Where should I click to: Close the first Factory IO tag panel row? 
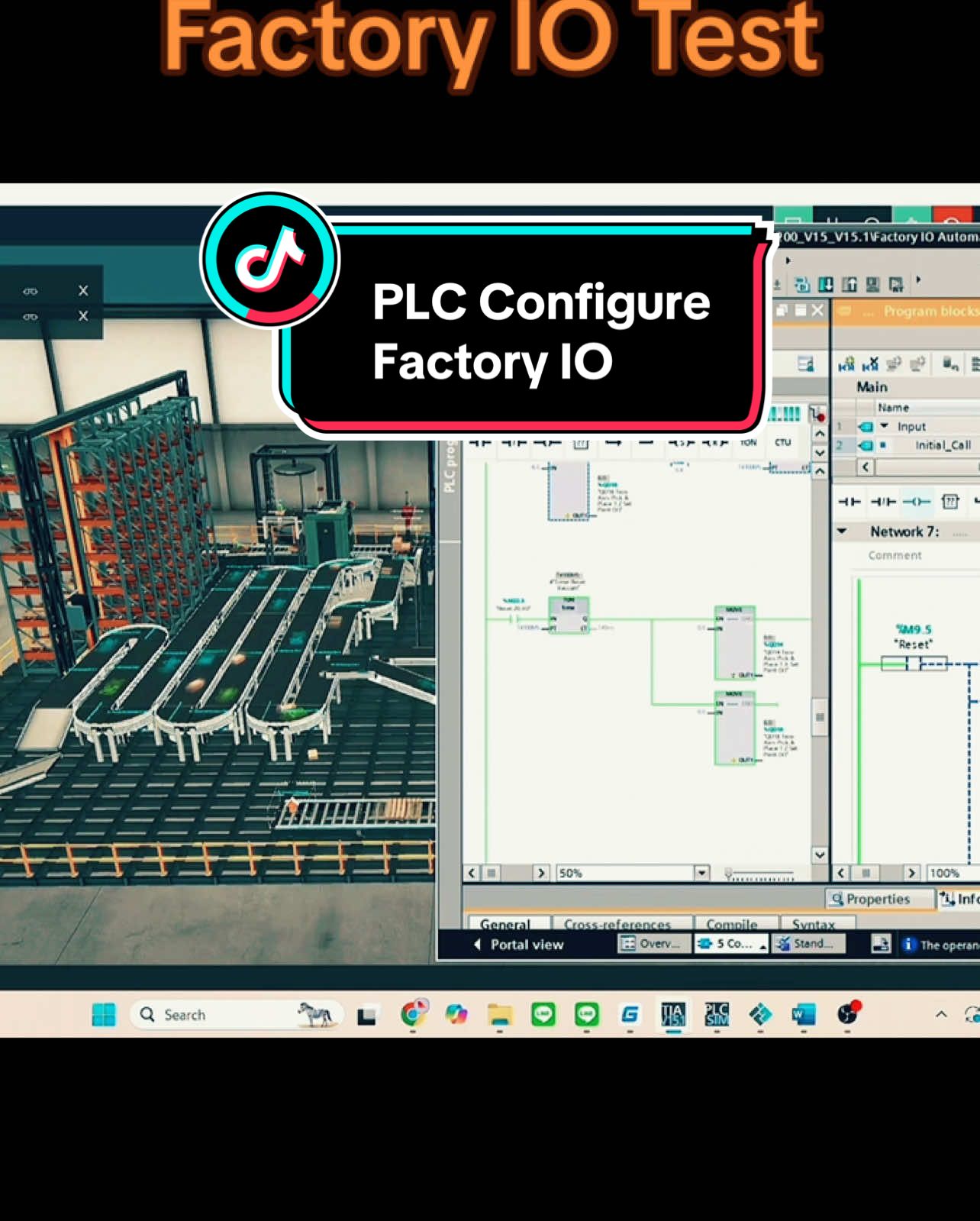click(83, 291)
